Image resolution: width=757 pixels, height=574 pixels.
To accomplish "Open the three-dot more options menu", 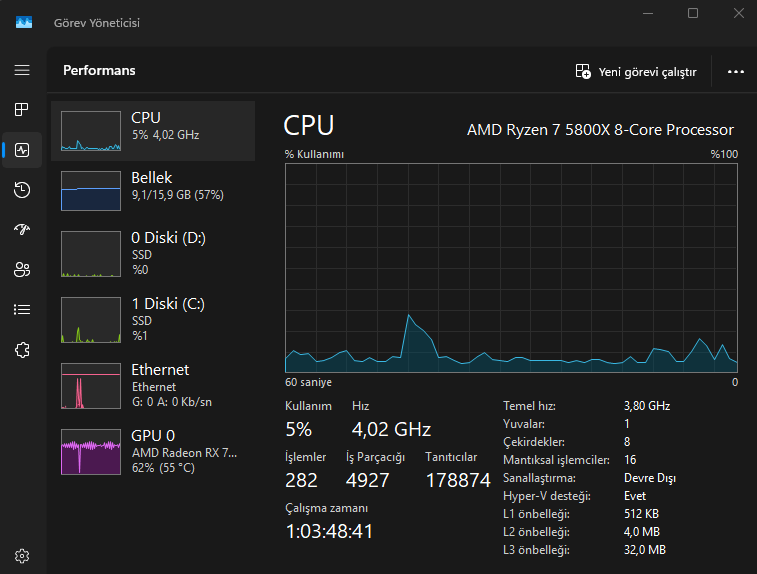I will tap(736, 72).
